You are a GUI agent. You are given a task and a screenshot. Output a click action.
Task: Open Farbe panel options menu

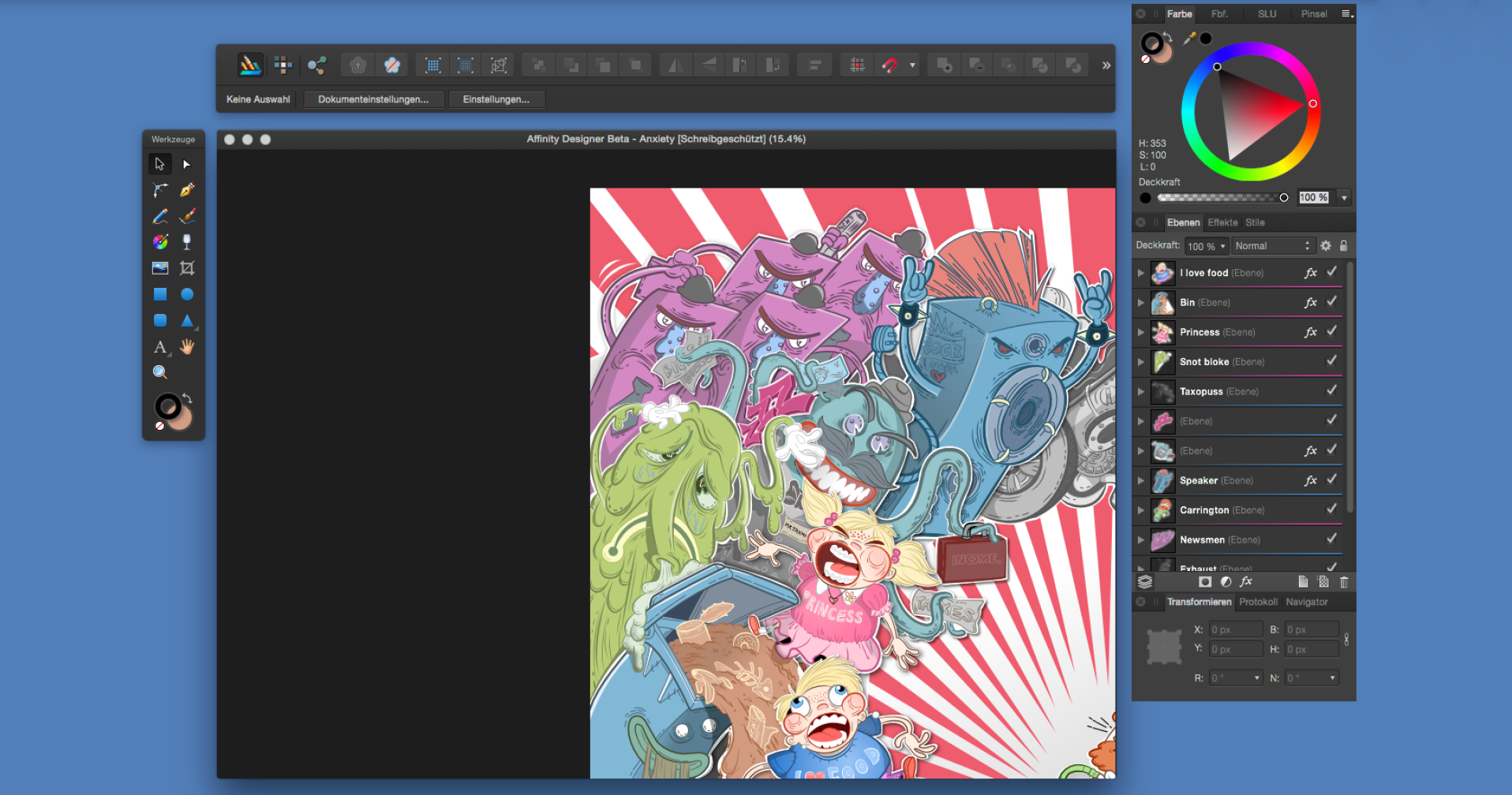coord(1347,14)
